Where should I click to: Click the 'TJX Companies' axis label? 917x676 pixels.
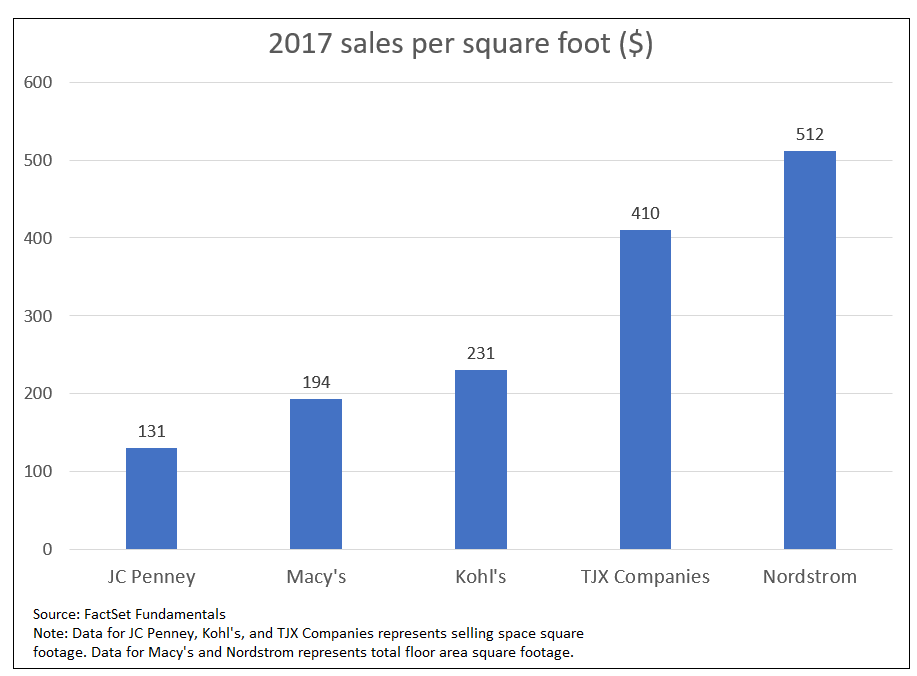645,577
